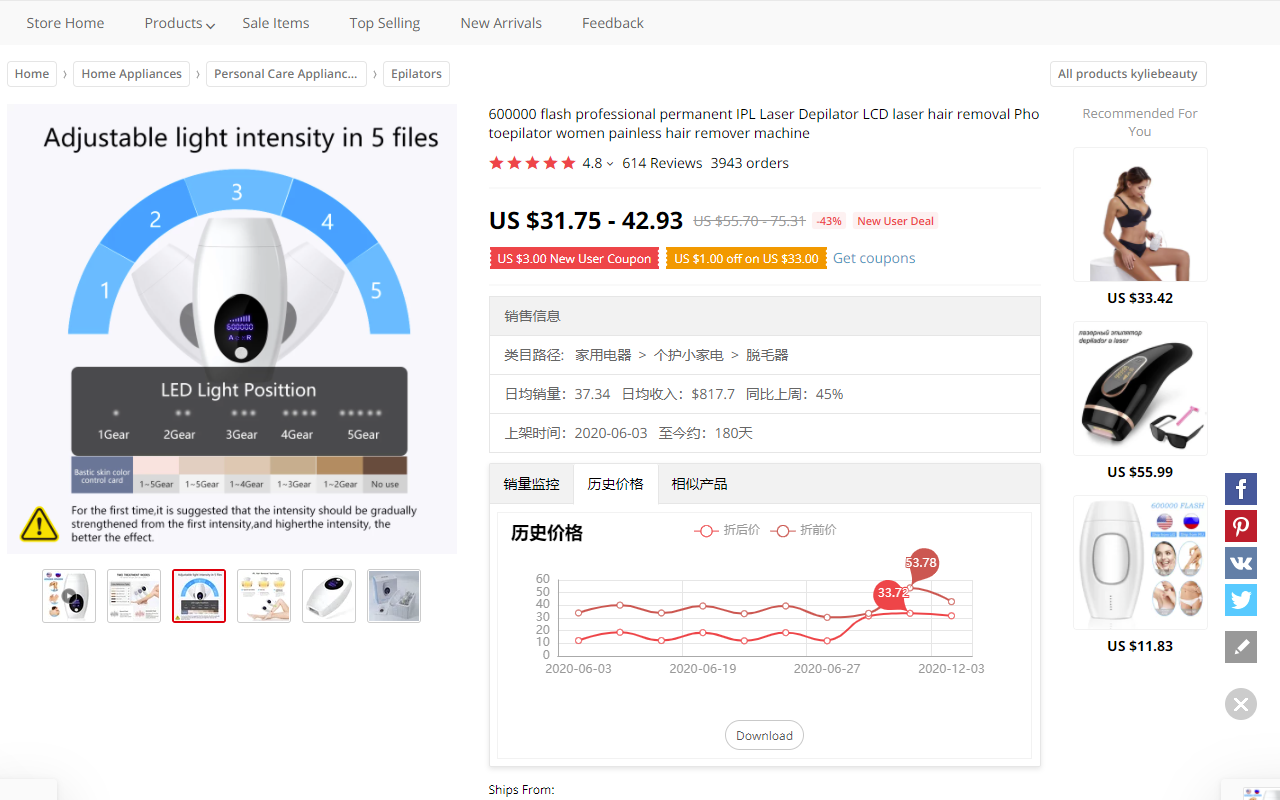Image resolution: width=1280 pixels, height=800 pixels.
Task: Expand the Products menu arrow
Action: [x=211, y=25]
